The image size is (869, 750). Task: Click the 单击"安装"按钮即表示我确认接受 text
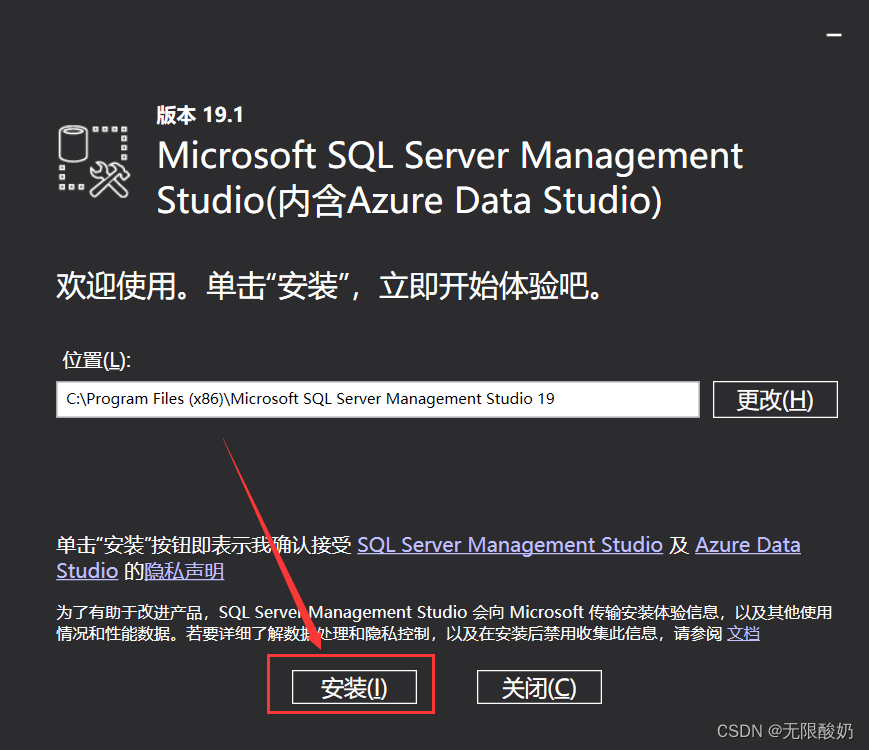(204, 545)
